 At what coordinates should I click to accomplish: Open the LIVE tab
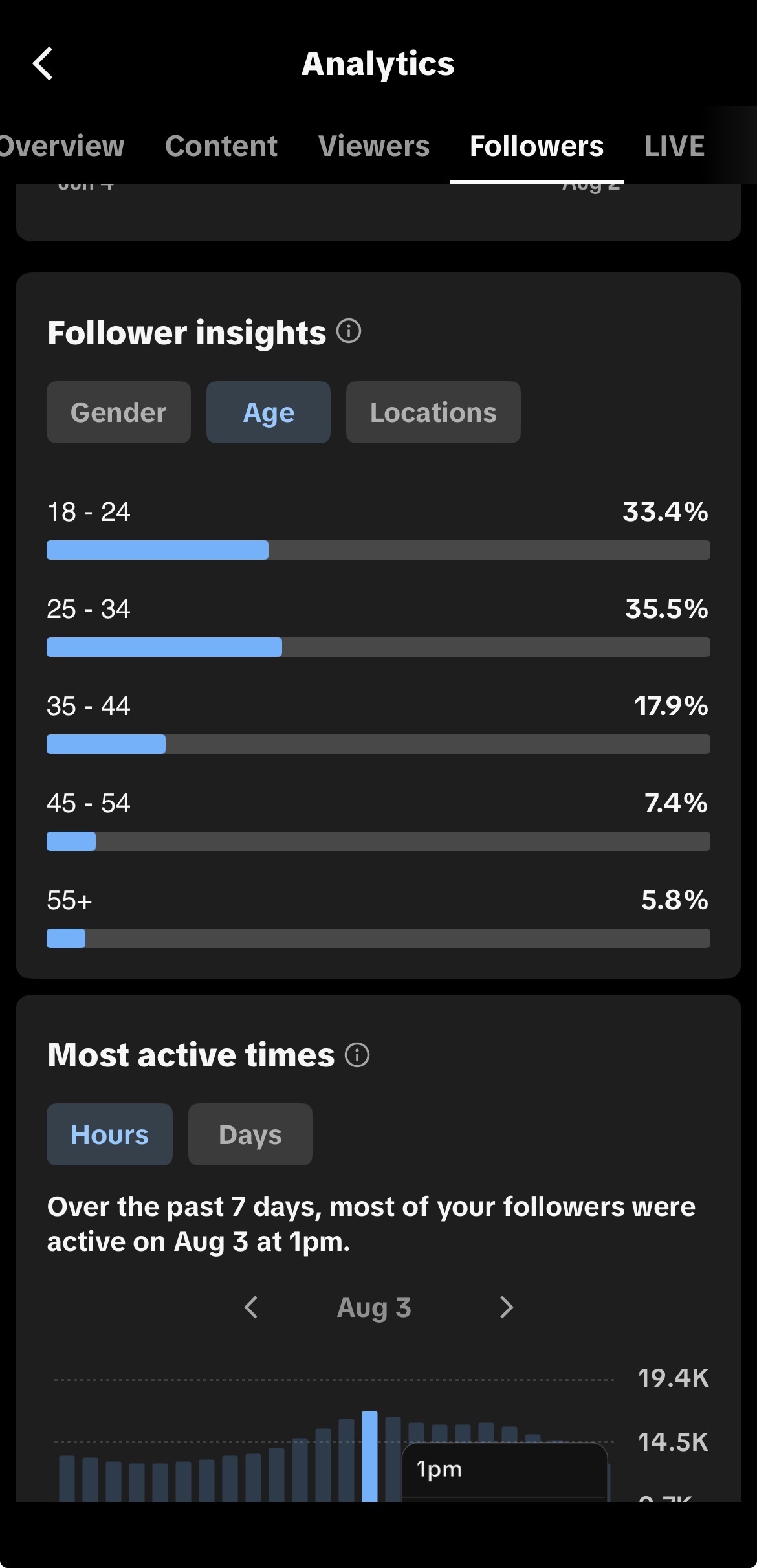(674, 146)
